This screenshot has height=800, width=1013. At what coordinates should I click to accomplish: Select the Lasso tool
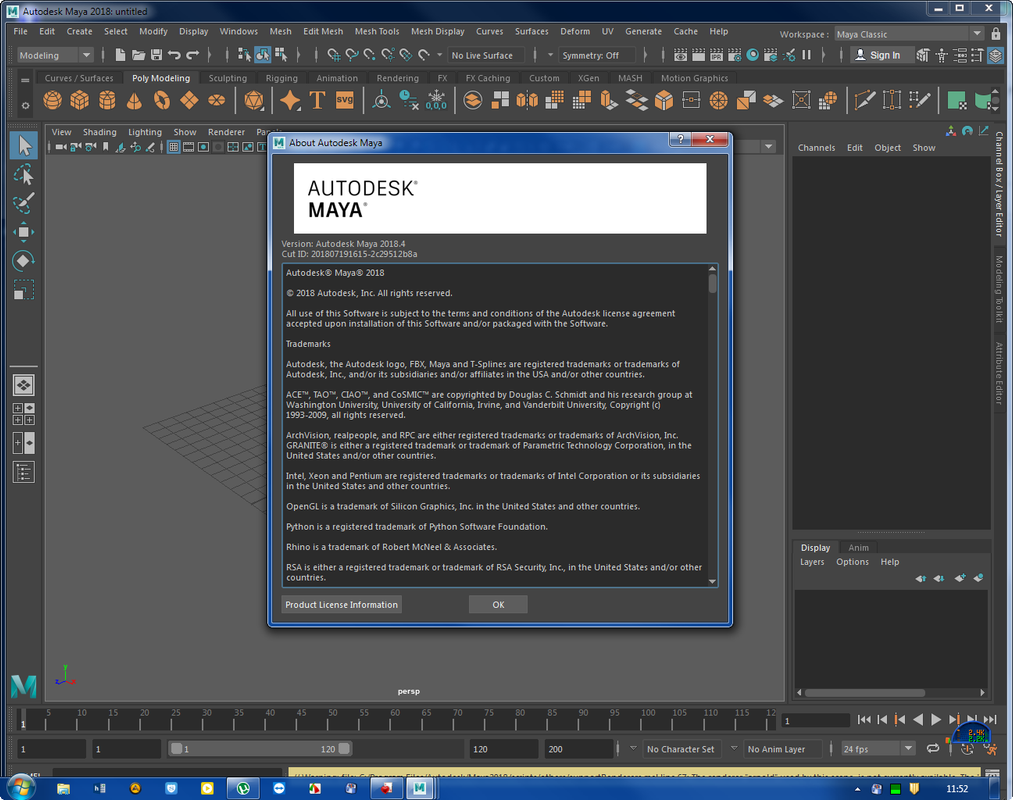(x=24, y=174)
